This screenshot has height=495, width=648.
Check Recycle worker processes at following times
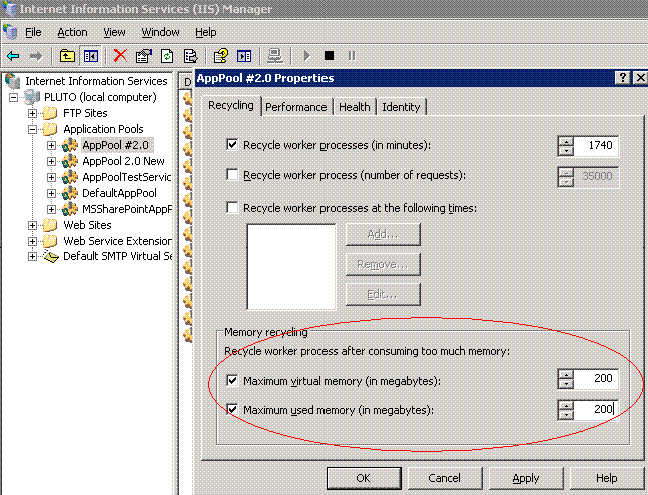232,207
